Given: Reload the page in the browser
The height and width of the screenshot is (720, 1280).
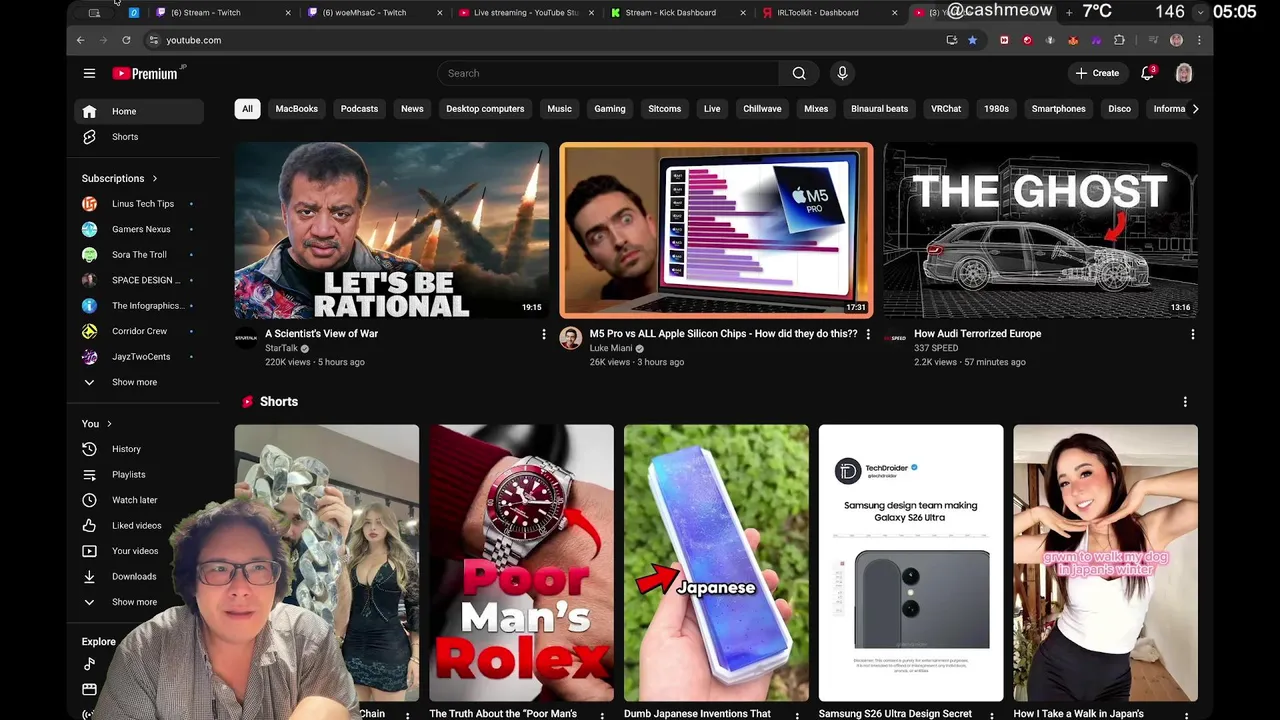Looking at the screenshot, I should 126,40.
